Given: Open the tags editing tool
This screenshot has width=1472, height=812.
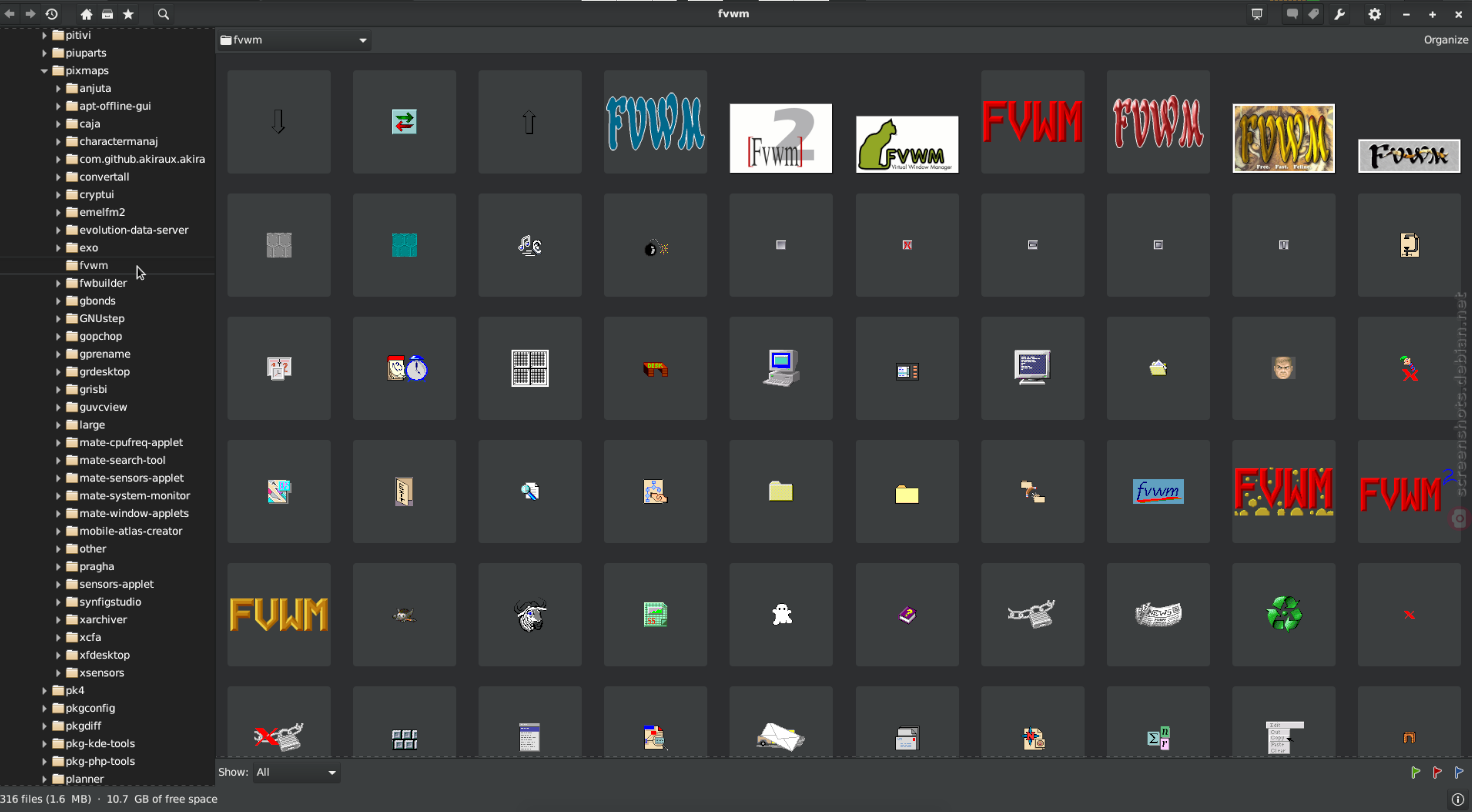Looking at the screenshot, I should tap(1314, 14).
